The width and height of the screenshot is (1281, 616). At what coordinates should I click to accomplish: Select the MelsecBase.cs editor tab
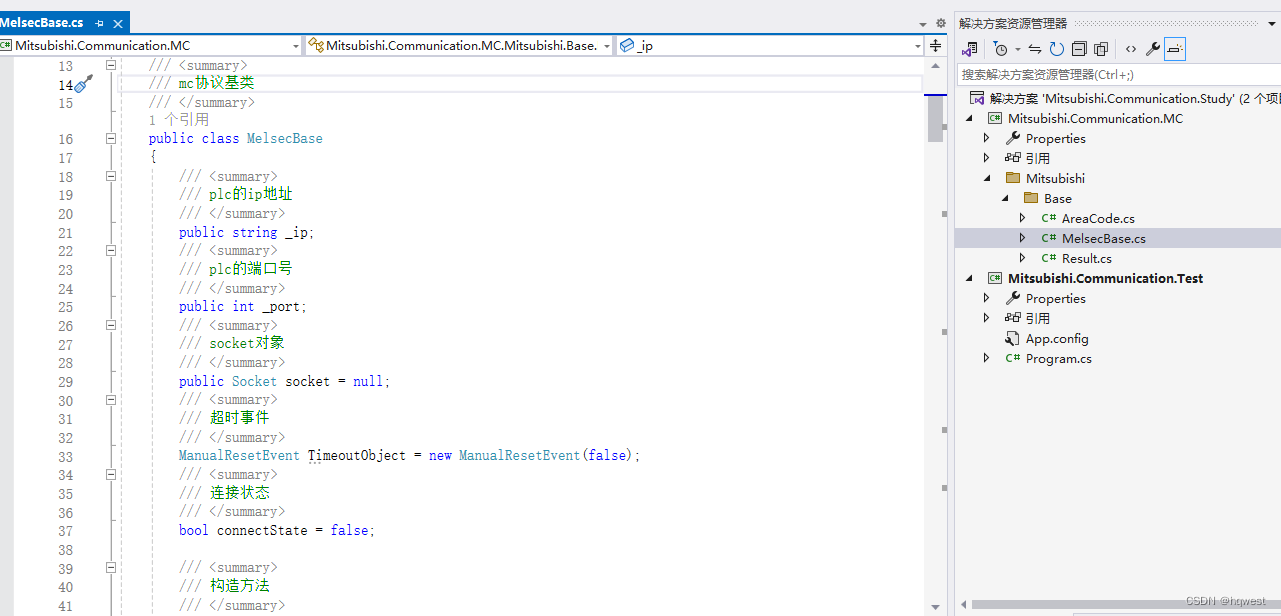[x=42, y=22]
